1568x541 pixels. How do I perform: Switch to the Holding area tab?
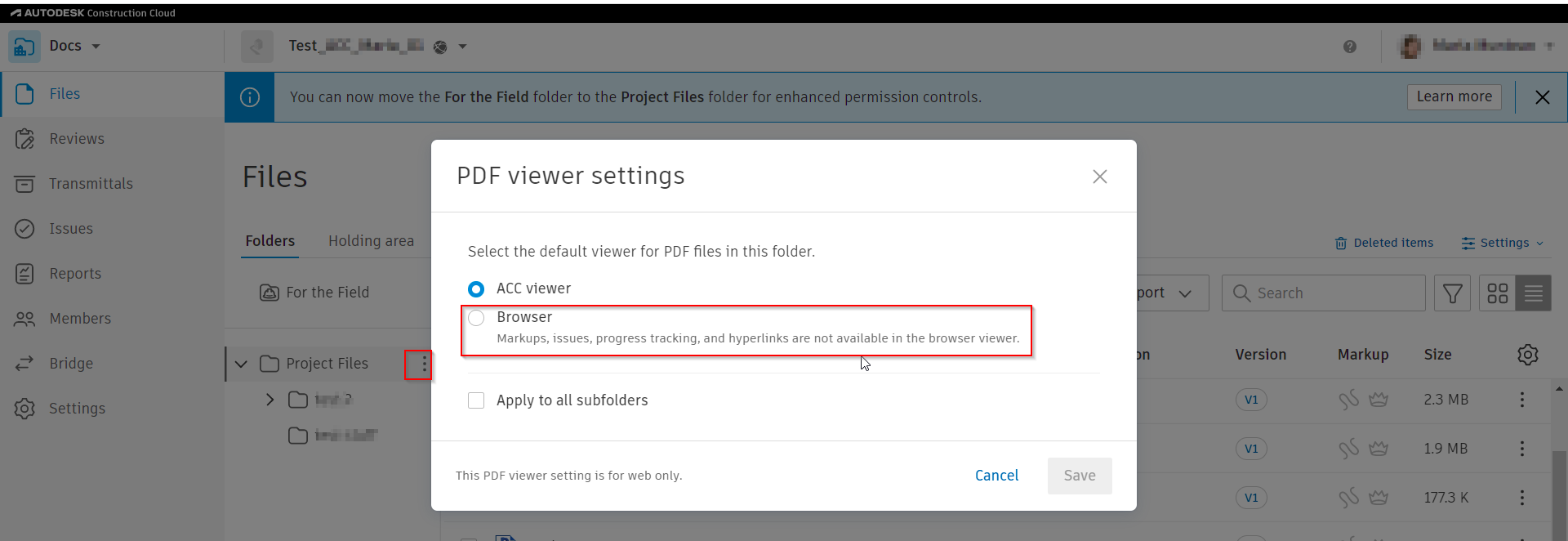(372, 241)
